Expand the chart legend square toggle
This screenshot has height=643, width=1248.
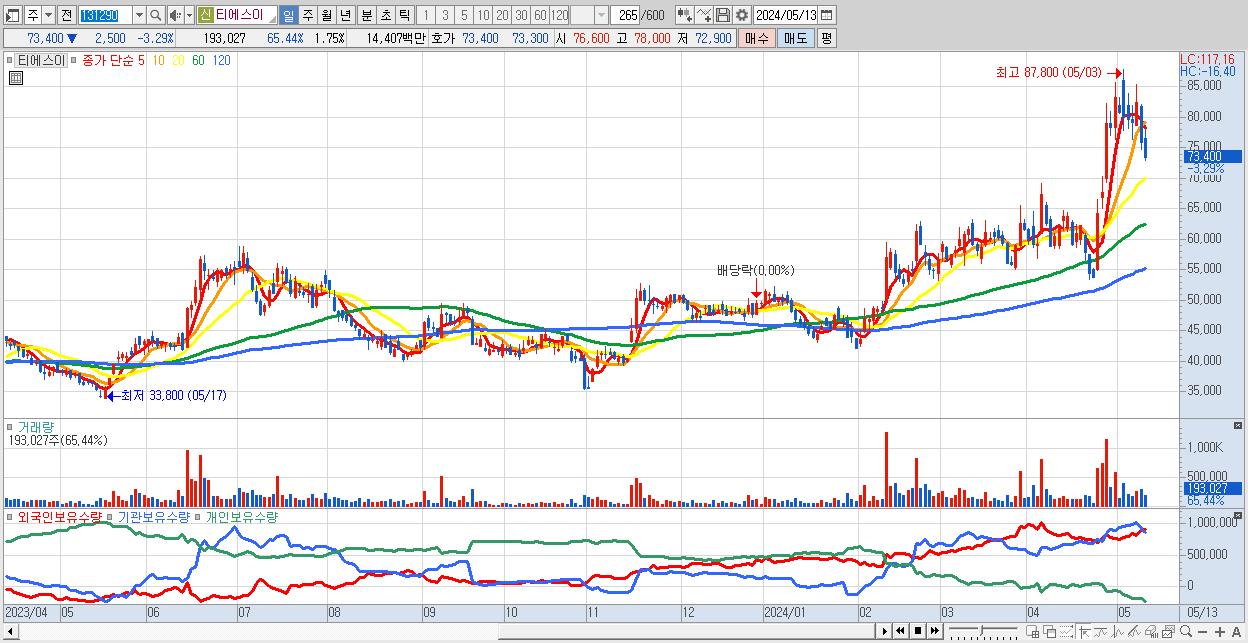click(9, 61)
